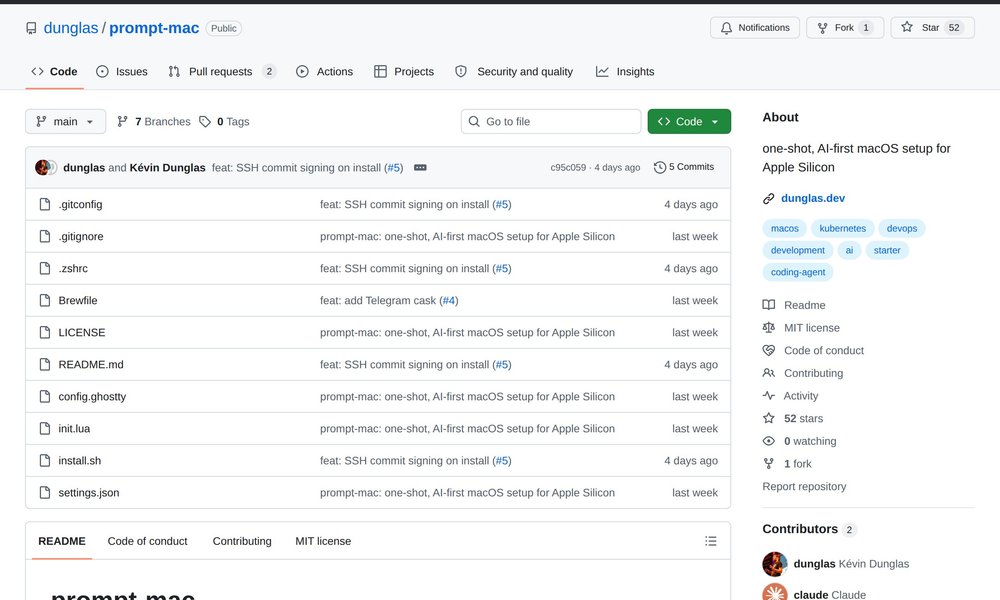This screenshot has height=600, width=1000.
Task: Switch to the Issues tab
Action: [122, 71]
